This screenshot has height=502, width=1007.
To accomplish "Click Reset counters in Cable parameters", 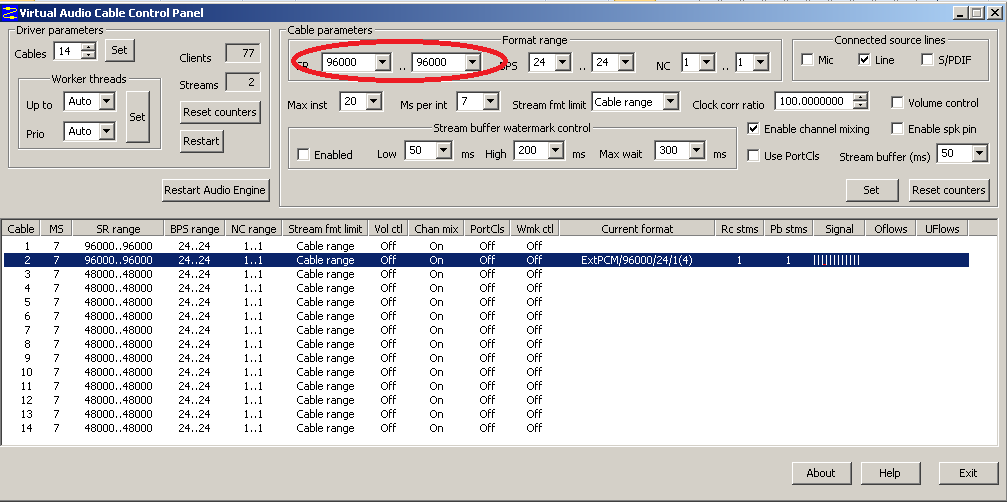I will (949, 190).
